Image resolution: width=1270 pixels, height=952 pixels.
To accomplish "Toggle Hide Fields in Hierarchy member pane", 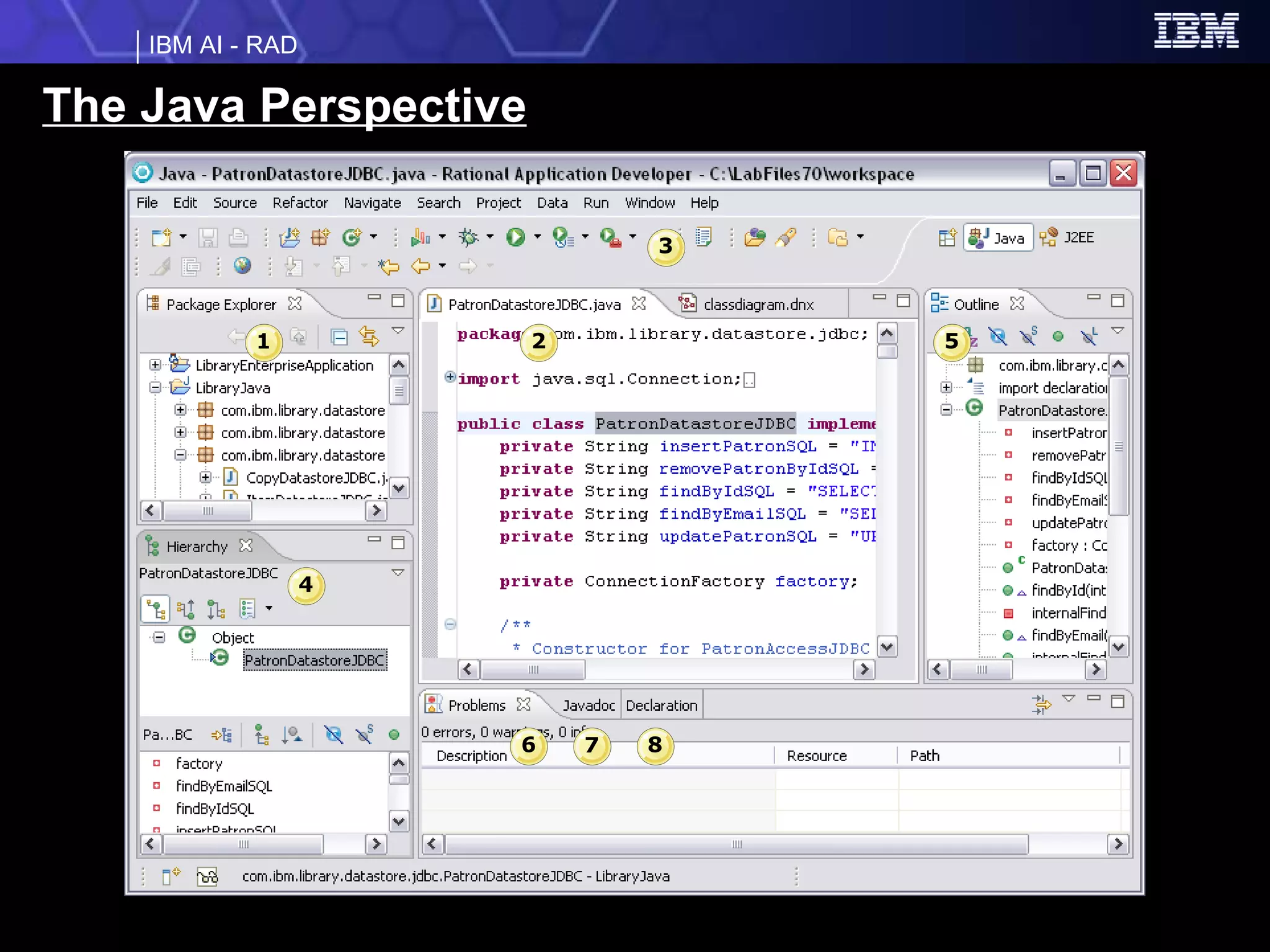I will click(x=334, y=735).
